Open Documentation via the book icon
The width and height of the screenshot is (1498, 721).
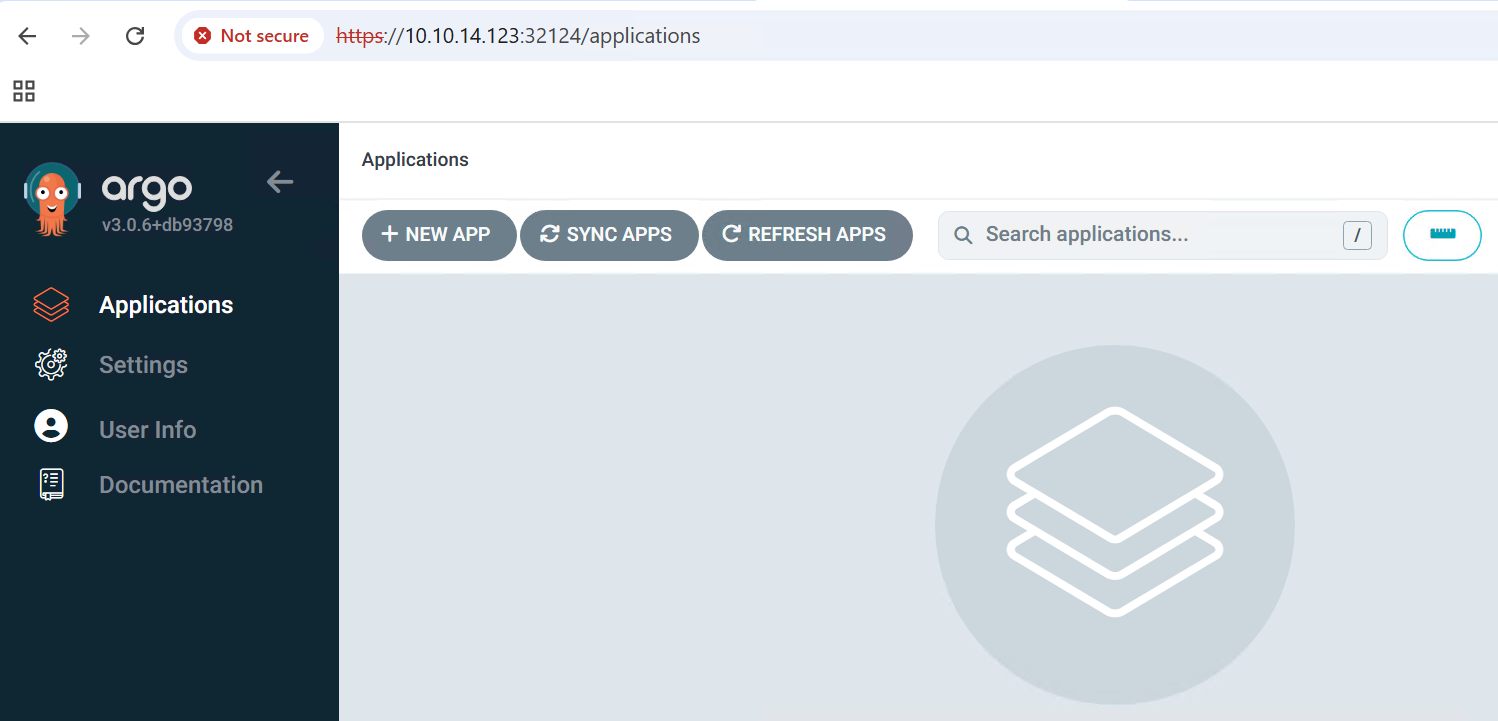pos(51,484)
